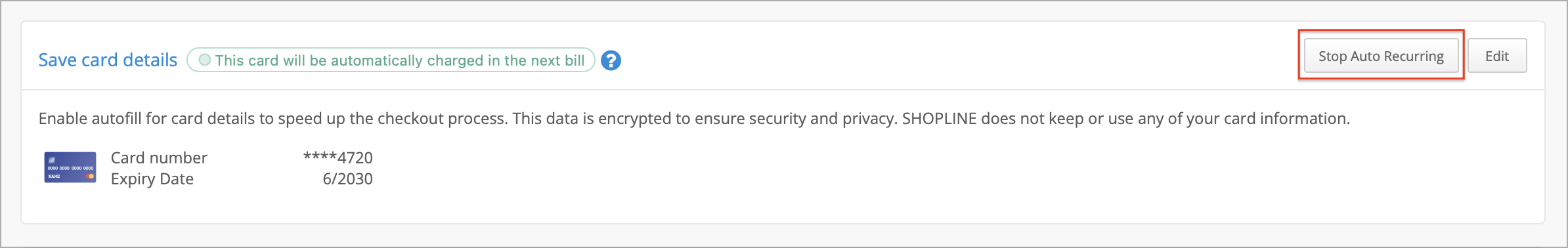Edit the saved card details
The width and height of the screenshot is (1568, 248).
tap(1497, 56)
